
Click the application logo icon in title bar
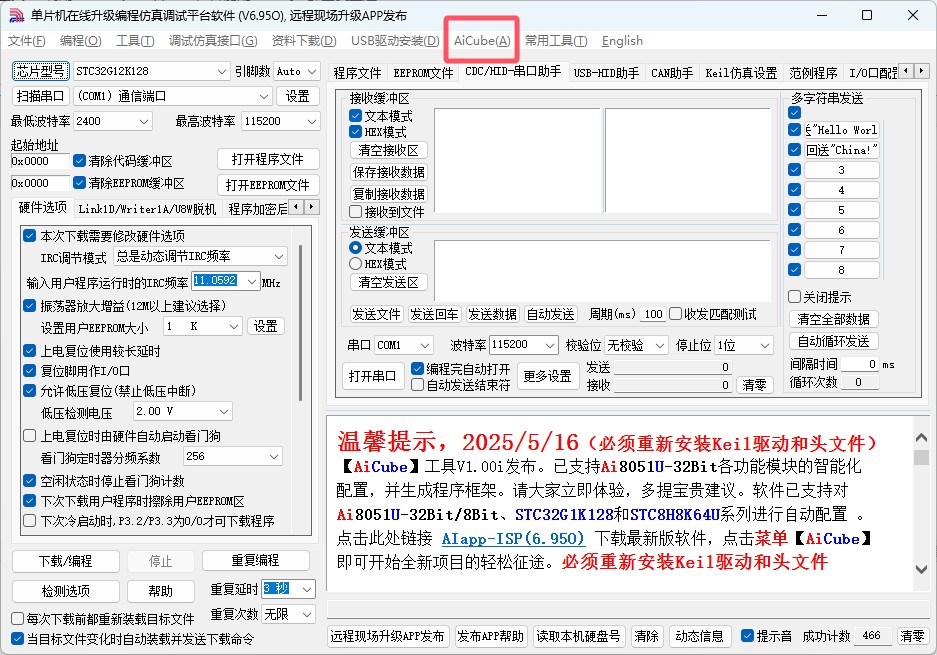pos(17,15)
